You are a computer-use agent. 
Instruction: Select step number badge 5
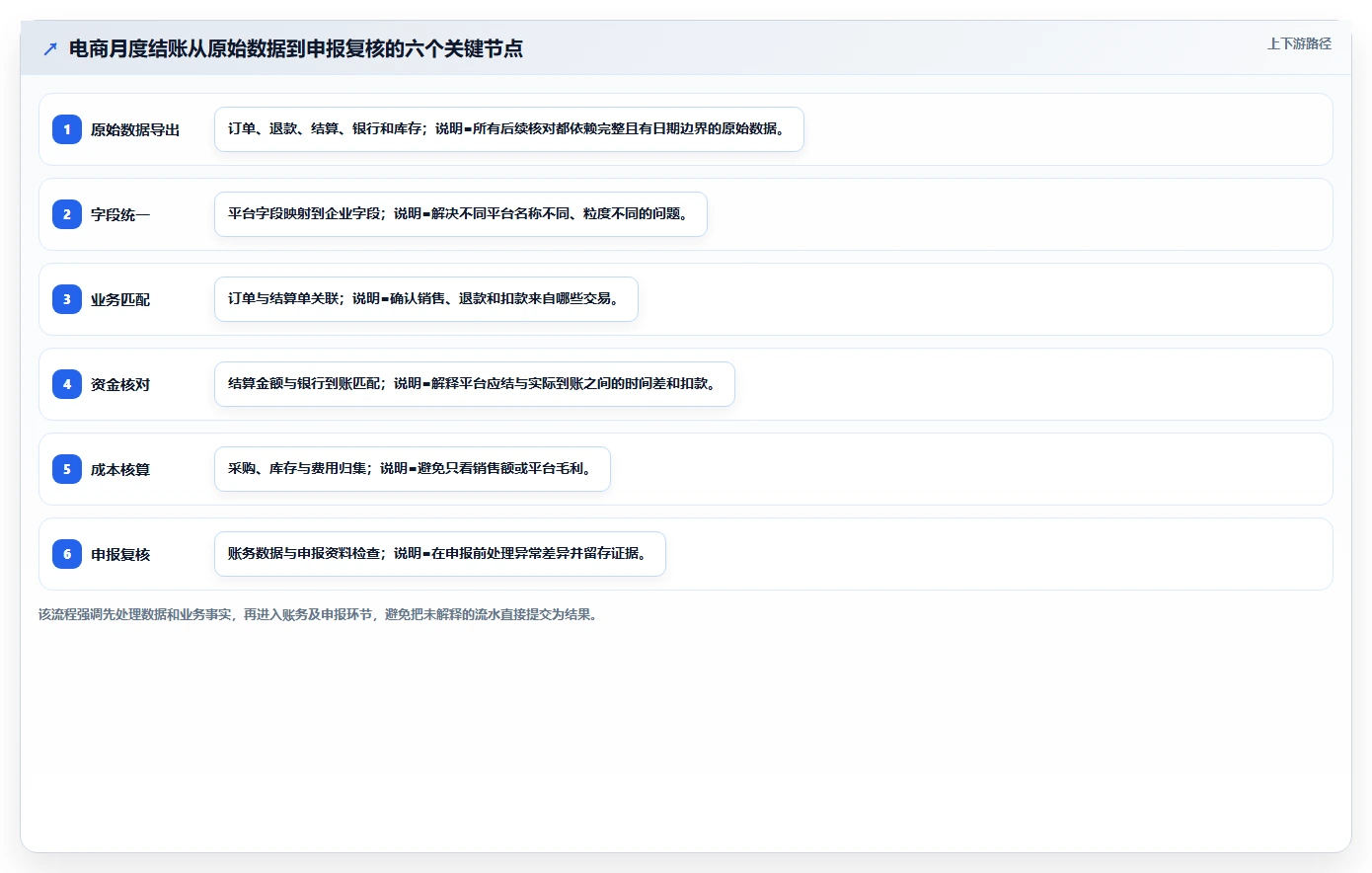click(x=67, y=469)
